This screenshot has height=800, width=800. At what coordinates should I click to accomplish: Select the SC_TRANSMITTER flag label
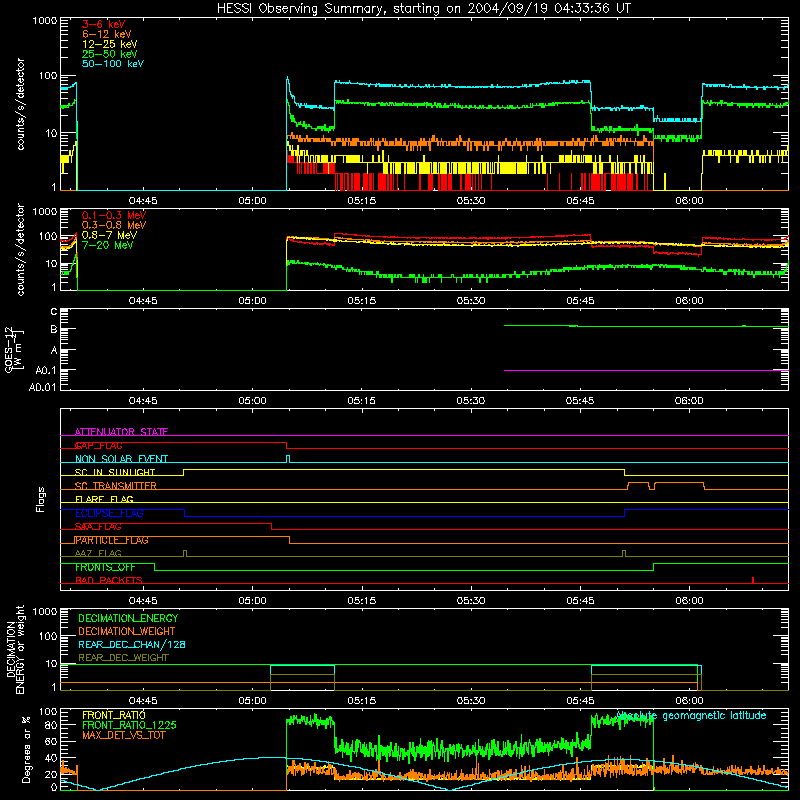pos(116,486)
